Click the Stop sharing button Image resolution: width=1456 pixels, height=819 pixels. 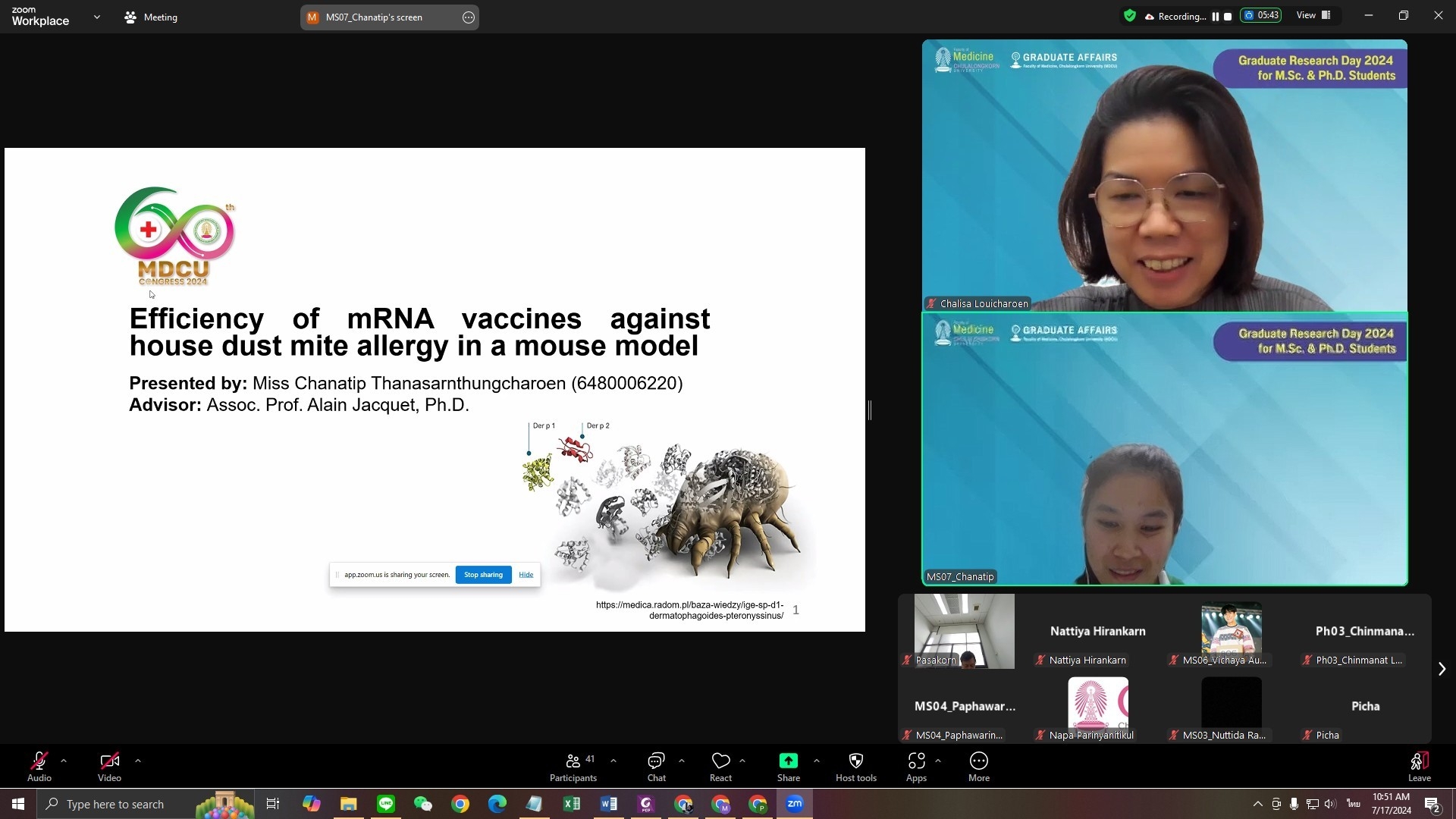(483, 575)
